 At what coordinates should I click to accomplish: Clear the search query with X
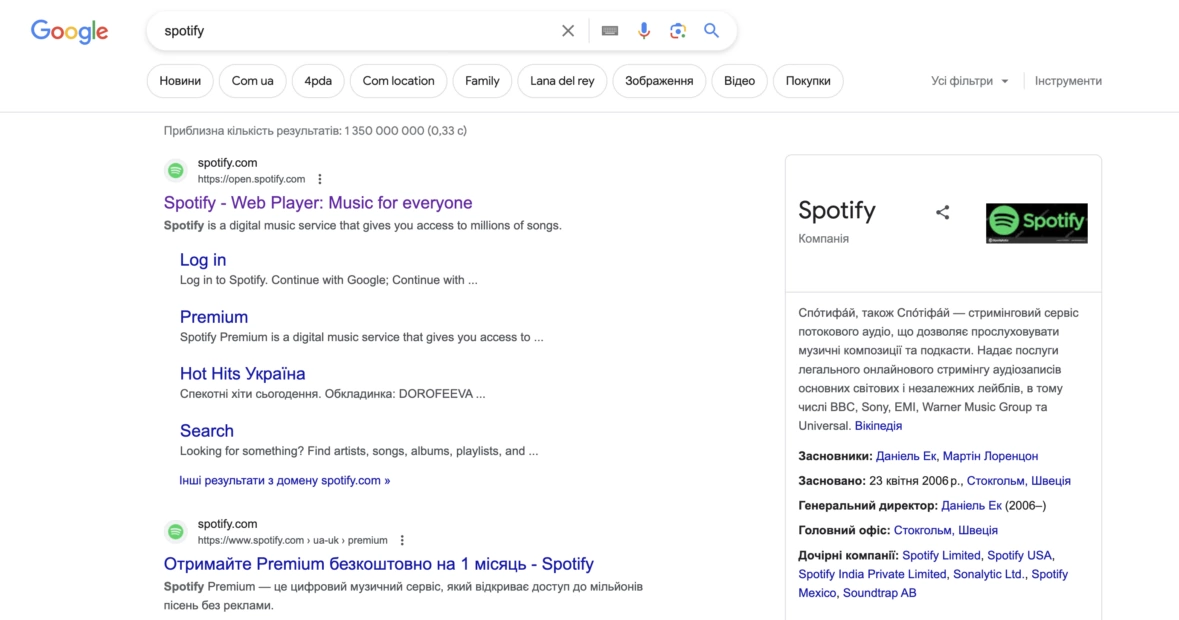coord(568,31)
